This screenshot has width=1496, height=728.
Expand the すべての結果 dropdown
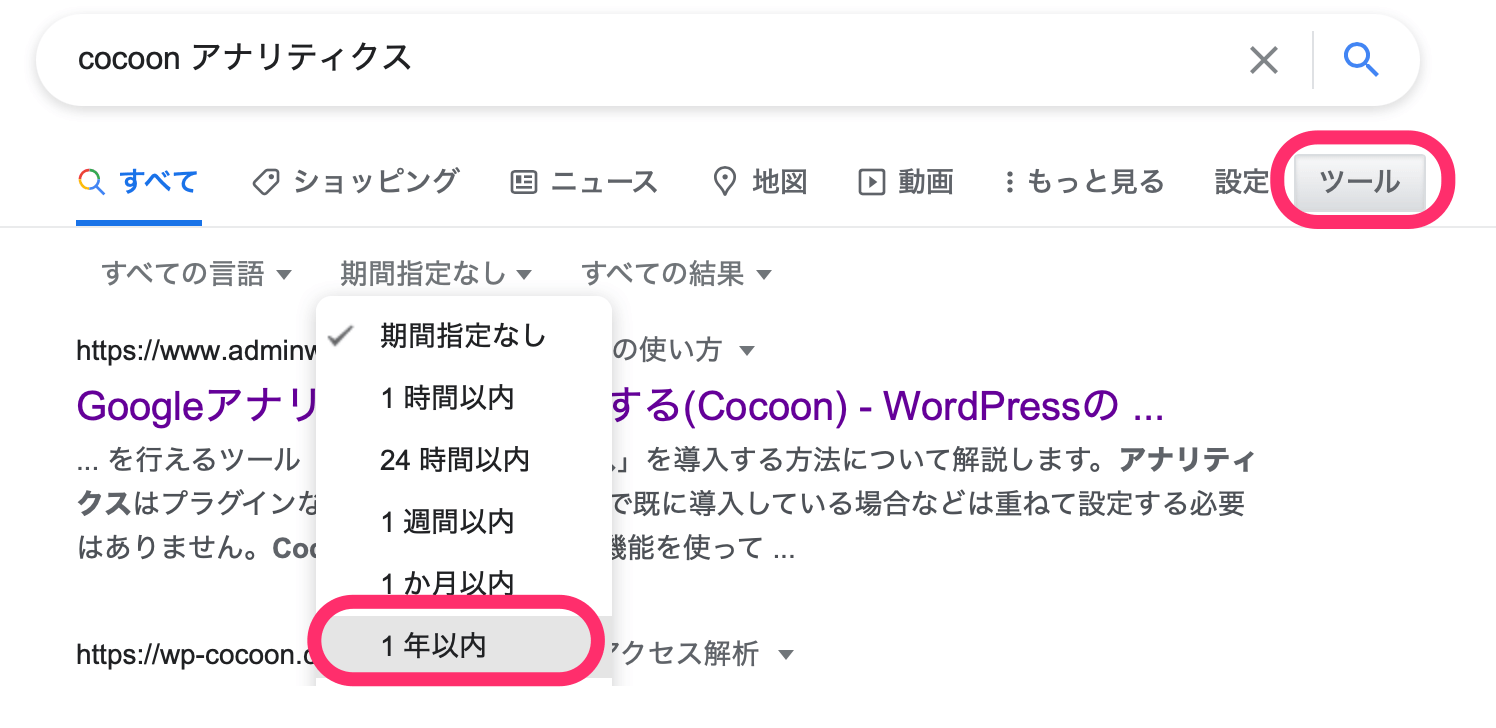(677, 273)
